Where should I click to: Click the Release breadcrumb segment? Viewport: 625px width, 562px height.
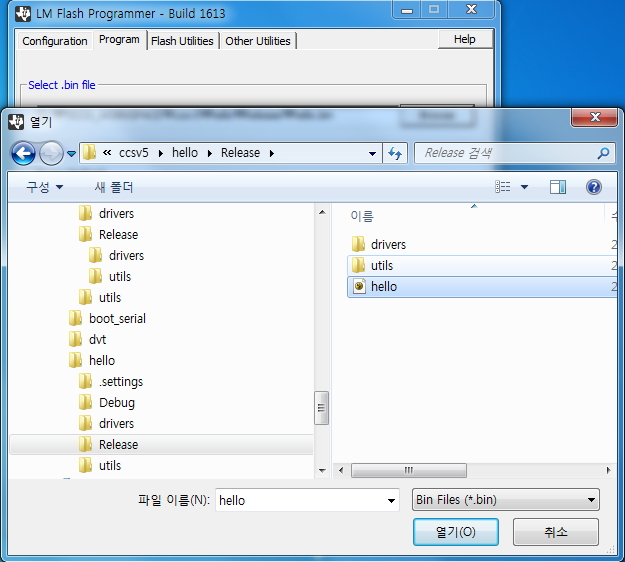(240, 153)
